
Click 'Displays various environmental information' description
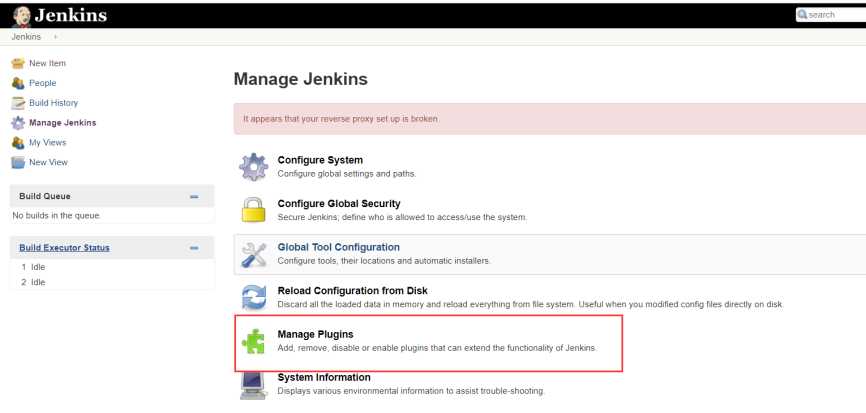pos(411,391)
